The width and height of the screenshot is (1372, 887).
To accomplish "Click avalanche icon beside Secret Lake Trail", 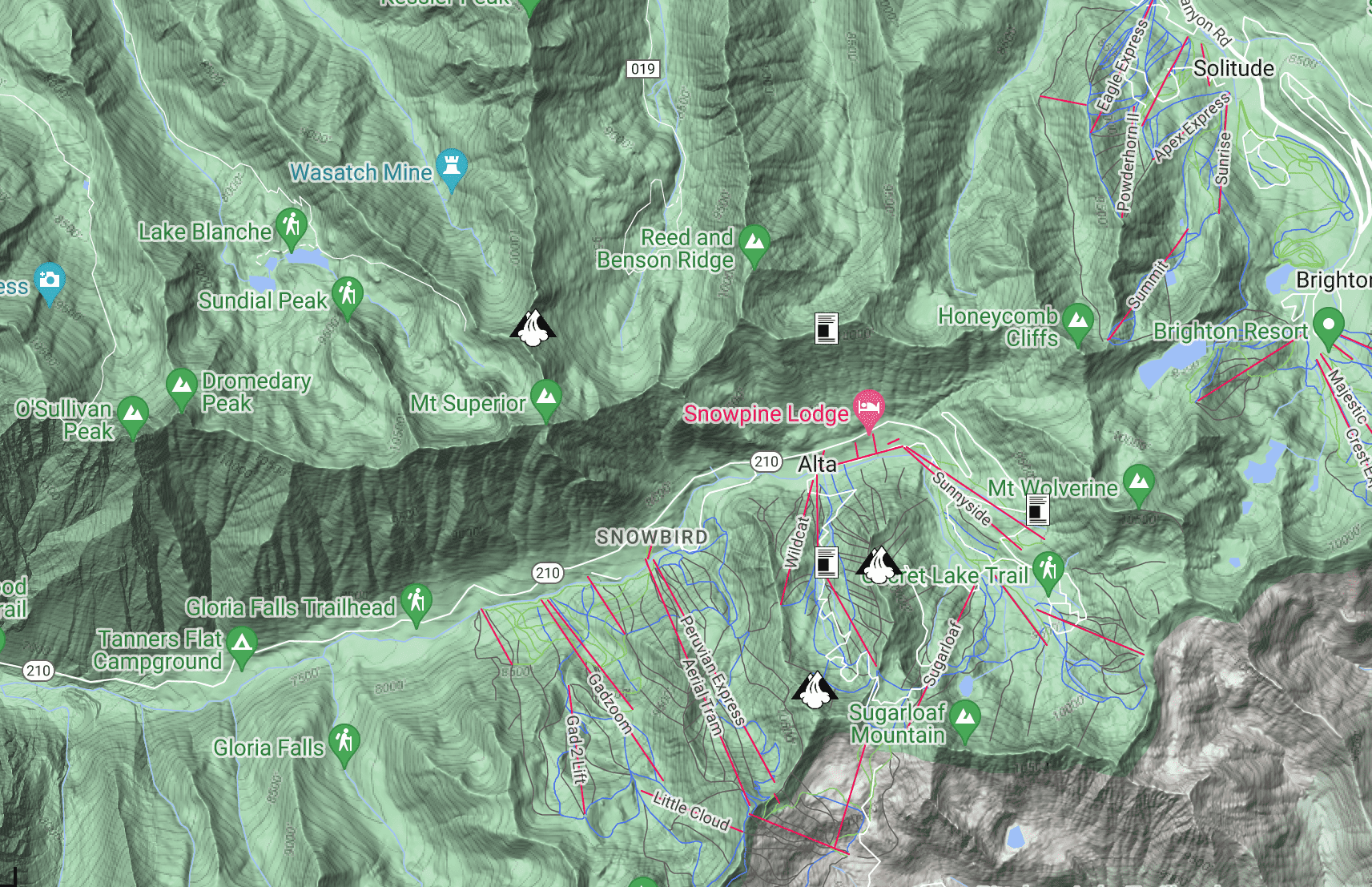I will click(879, 565).
